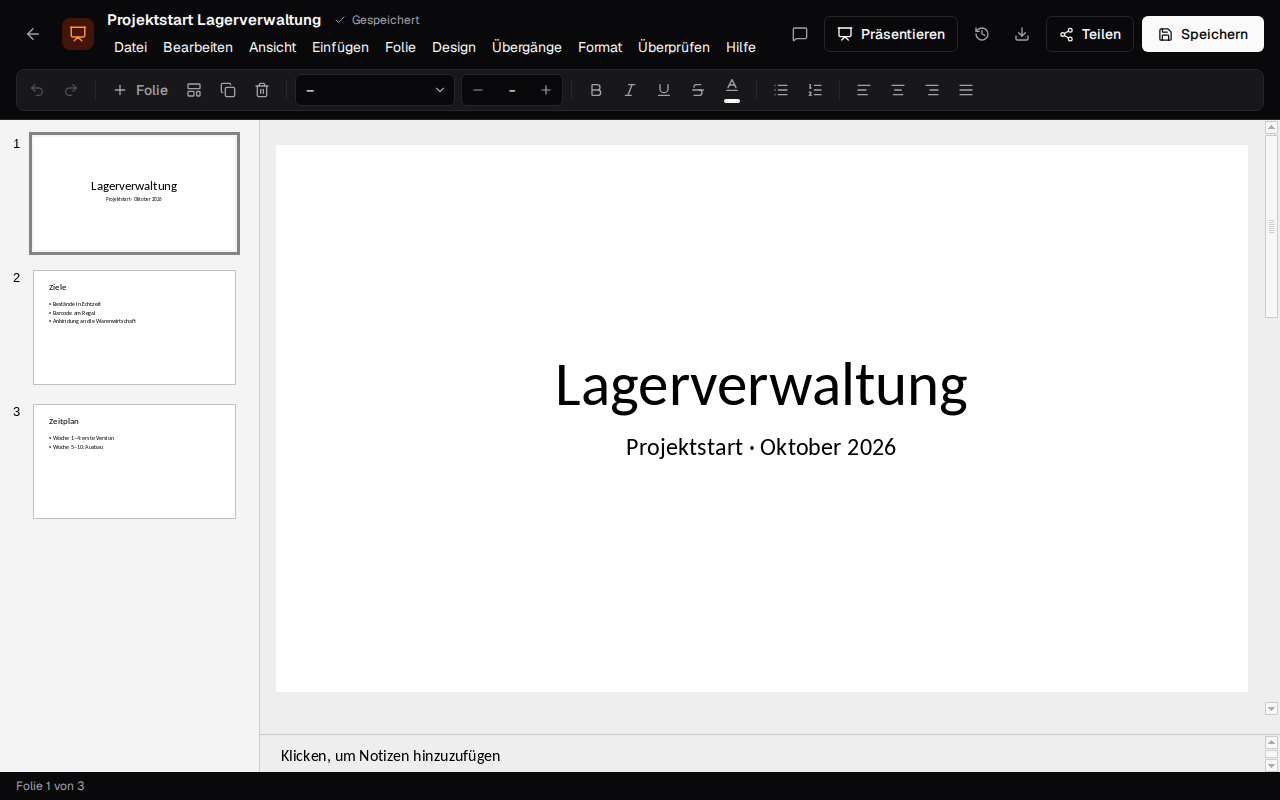
Task: Insert a bulleted list
Action: click(x=782, y=90)
